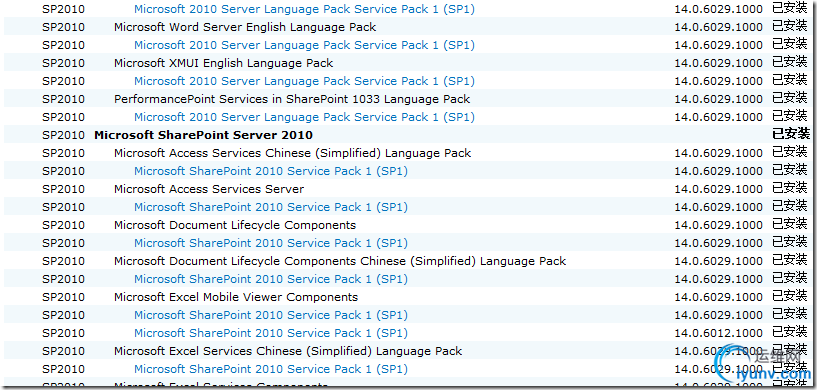This screenshot has height=390, width=817.
Task: Click the SP2010 cell in the PerformancePoint Services row
Action: coord(63,99)
